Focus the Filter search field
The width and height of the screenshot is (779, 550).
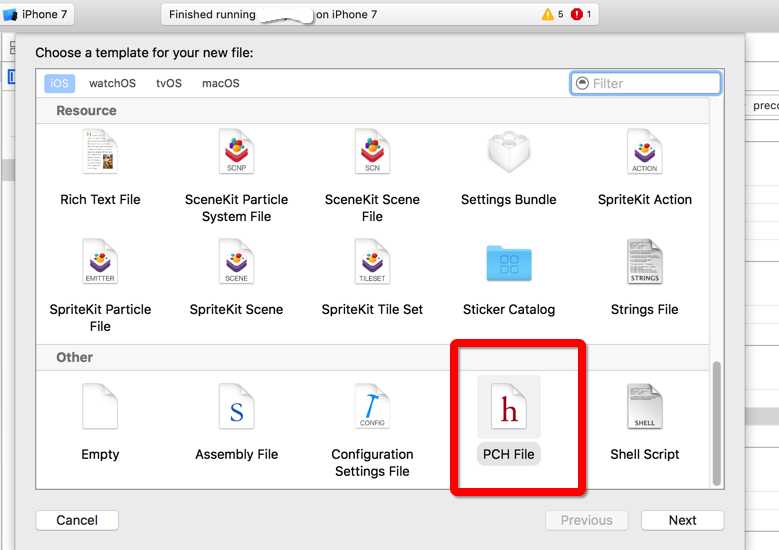[645, 83]
